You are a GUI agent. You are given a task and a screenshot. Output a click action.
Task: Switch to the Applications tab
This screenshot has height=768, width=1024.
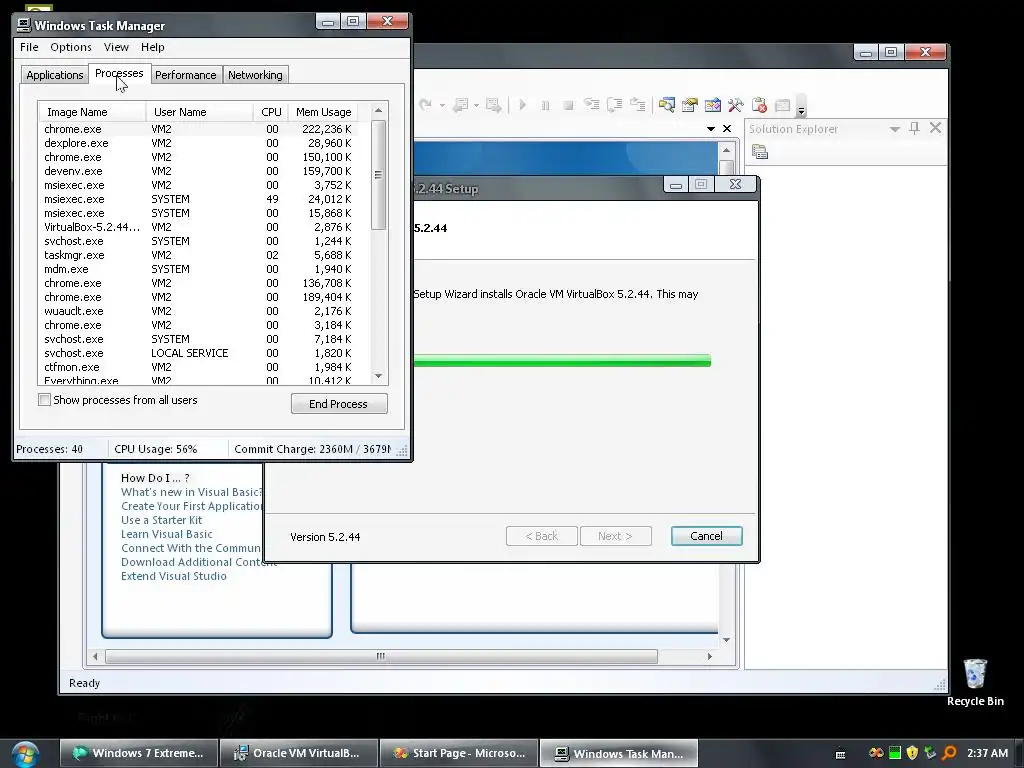(55, 75)
